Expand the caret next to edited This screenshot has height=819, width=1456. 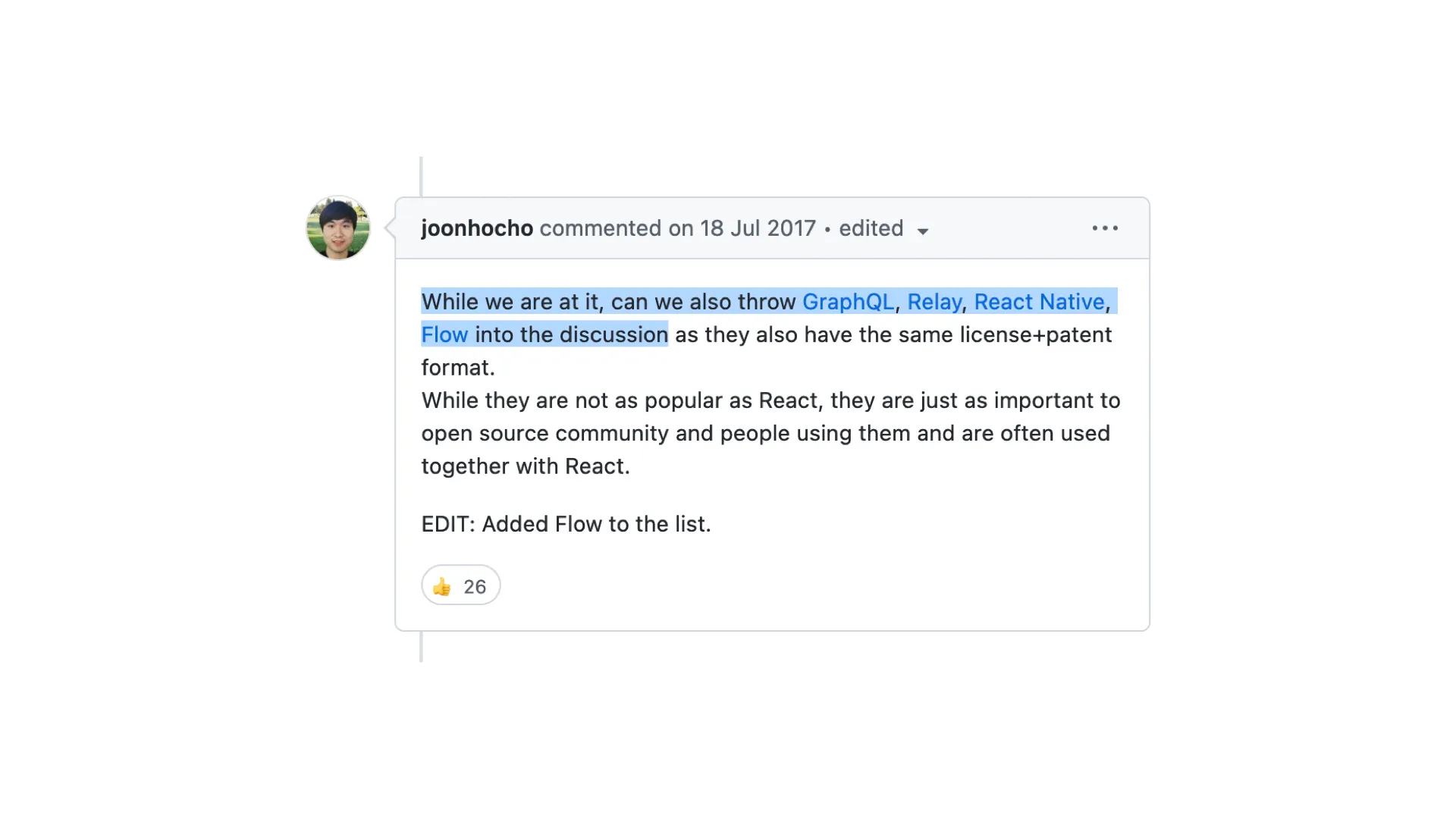pyautogui.click(x=923, y=231)
